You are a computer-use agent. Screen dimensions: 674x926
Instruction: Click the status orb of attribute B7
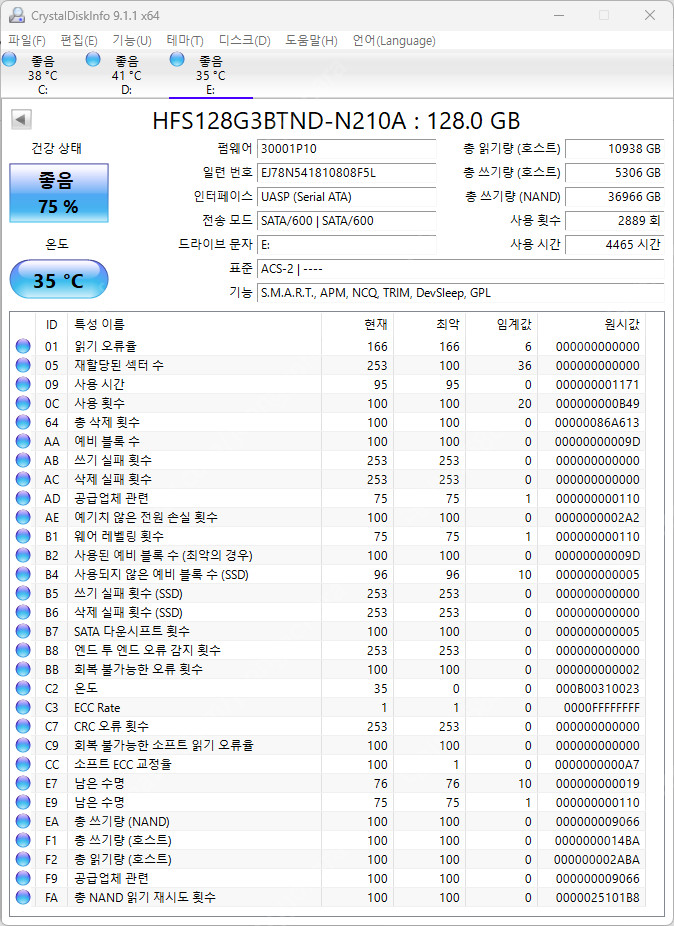click(23, 631)
